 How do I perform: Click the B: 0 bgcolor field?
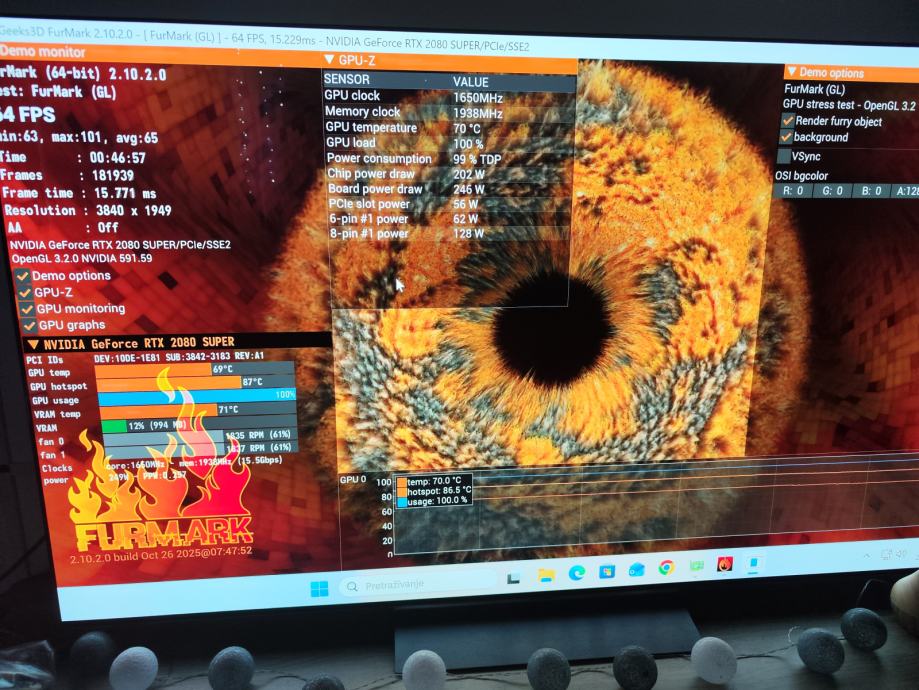point(871,191)
